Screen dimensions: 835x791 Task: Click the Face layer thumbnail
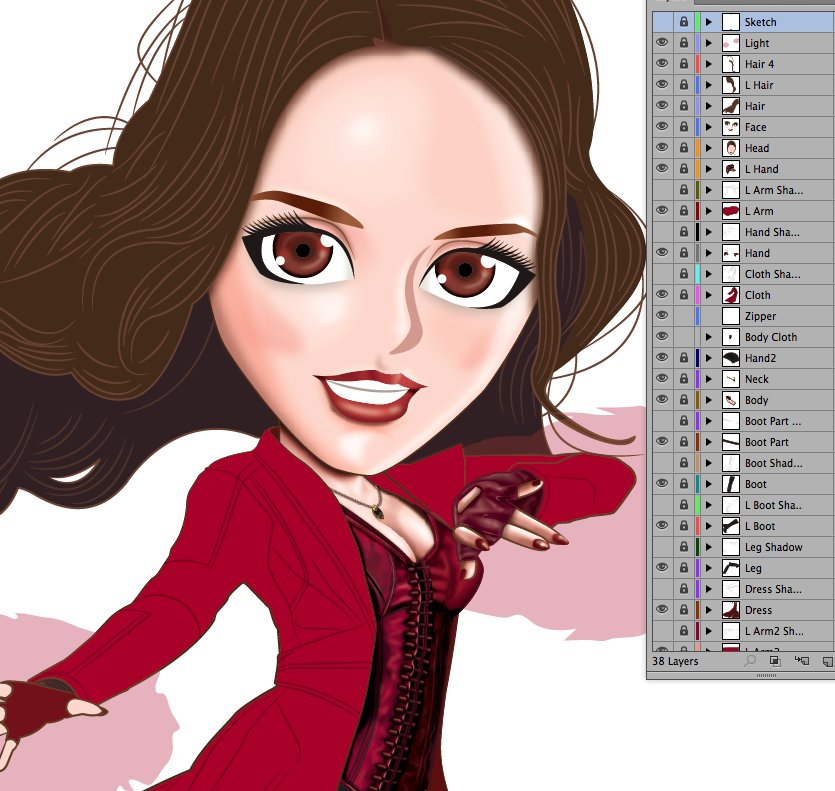(731, 127)
